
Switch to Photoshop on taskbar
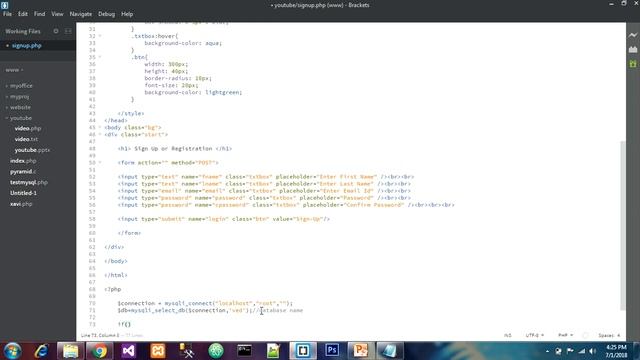pyautogui.click(x=332, y=351)
